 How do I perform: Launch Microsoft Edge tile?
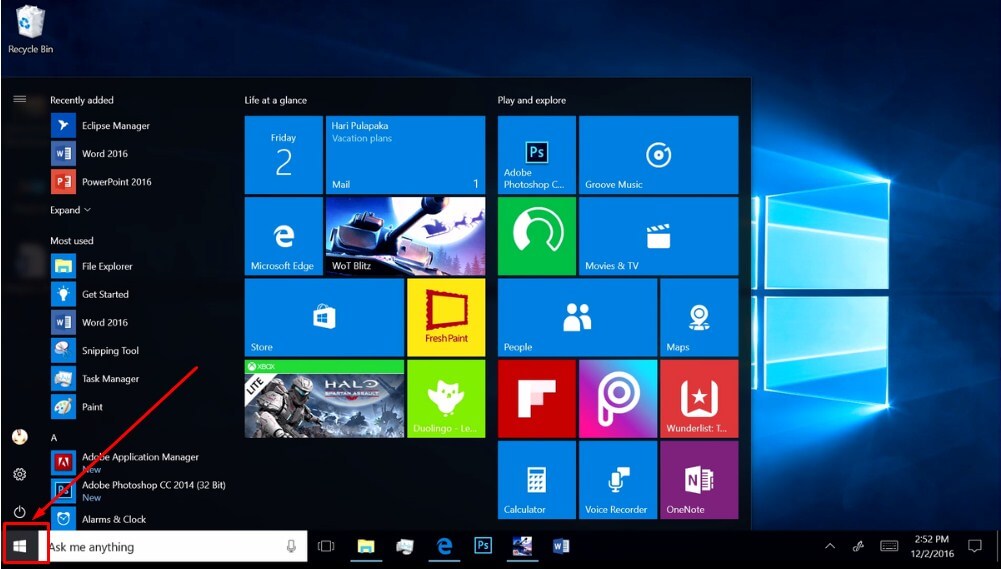coord(283,236)
